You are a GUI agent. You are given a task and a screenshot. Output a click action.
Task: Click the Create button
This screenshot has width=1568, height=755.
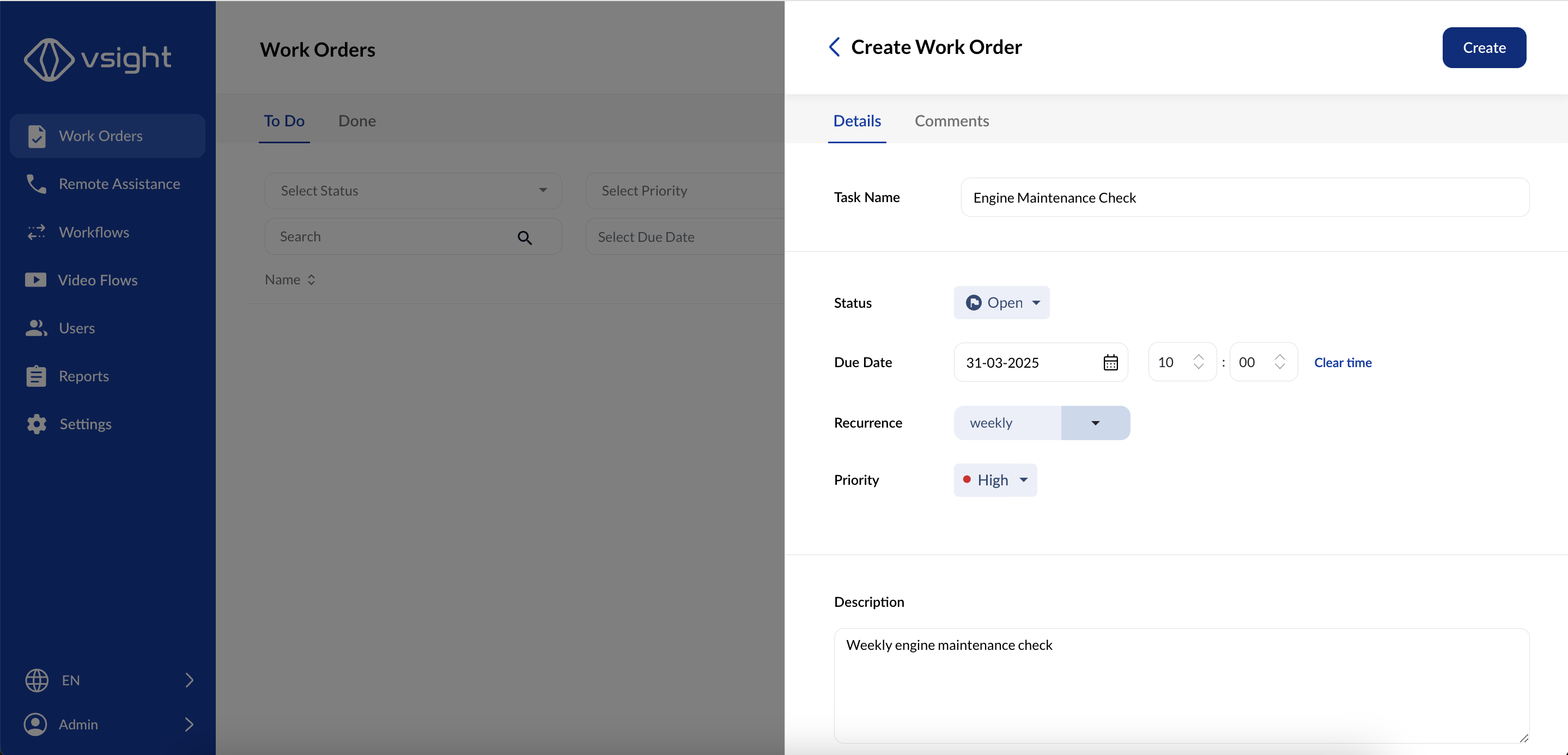click(1484, 47)
